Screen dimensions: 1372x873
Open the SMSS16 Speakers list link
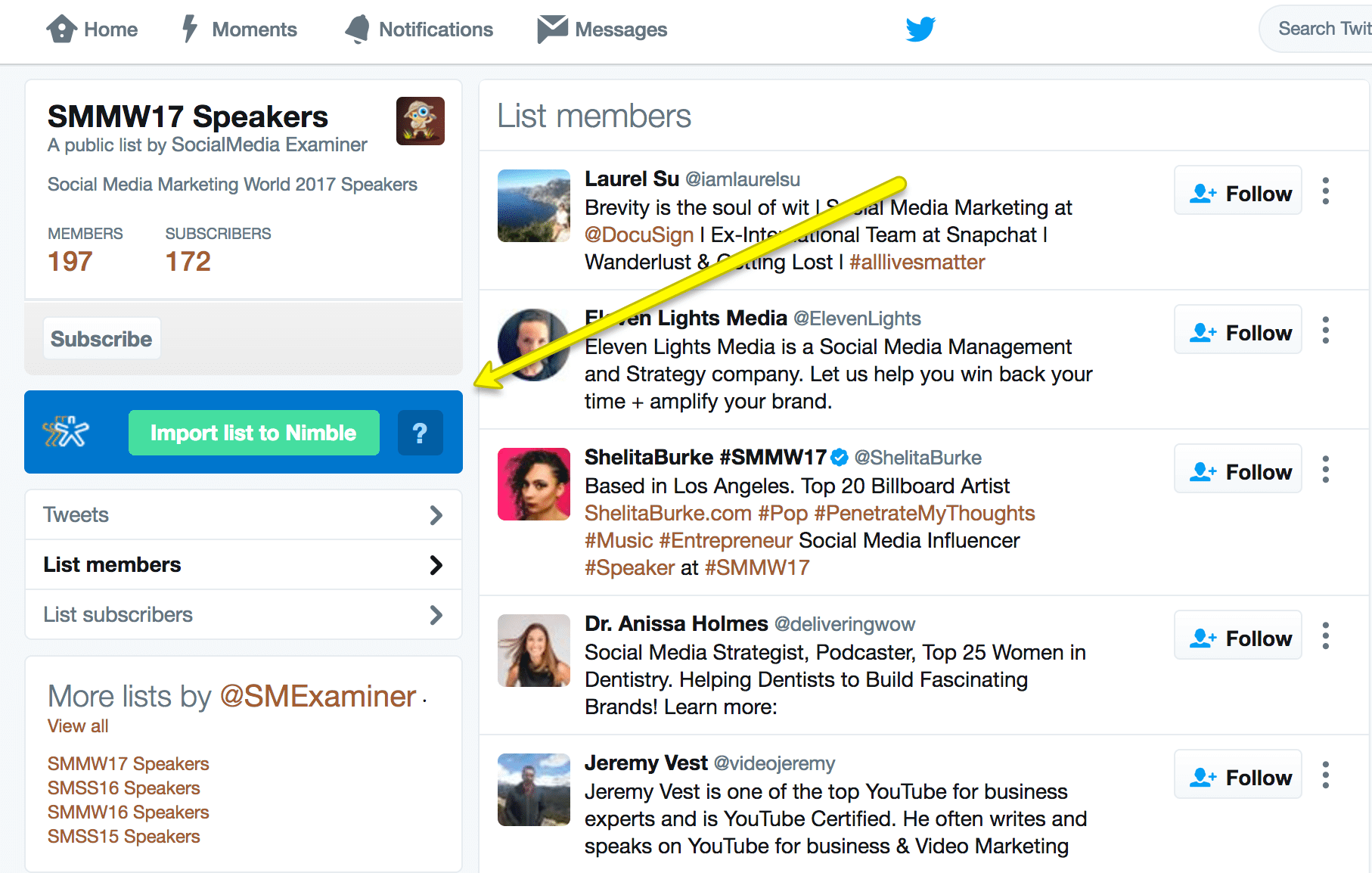(123, 788)
